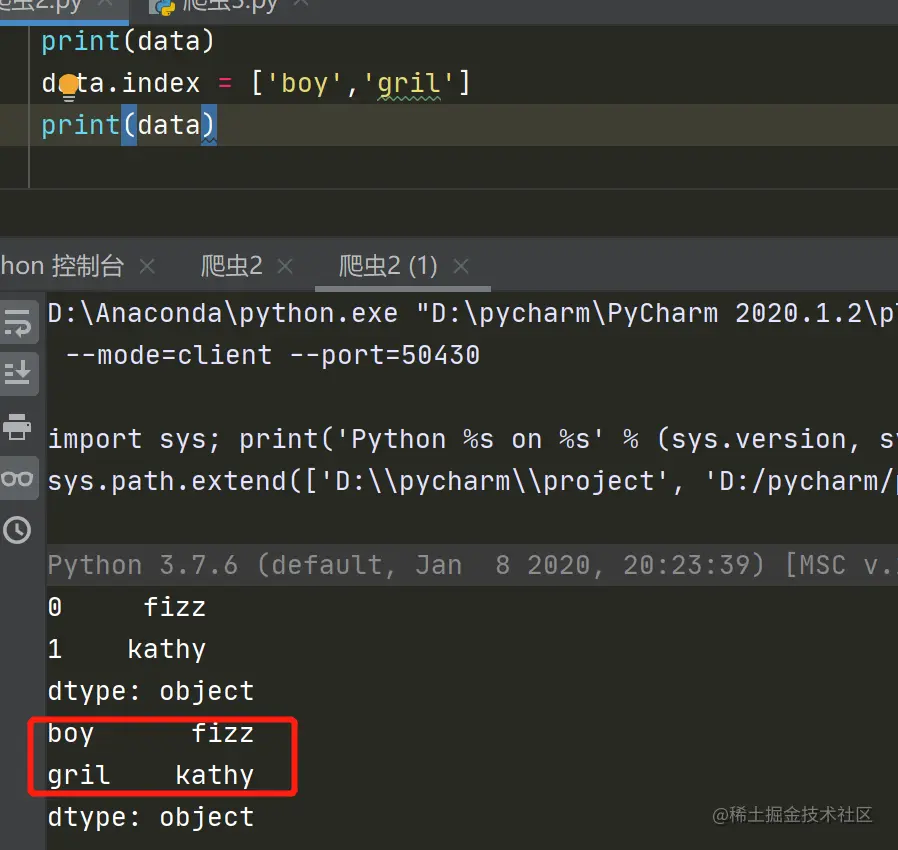Click the glasses icon in console sidebar
Image resolution: width=898 pixels, height=850 pixels.
17,478
